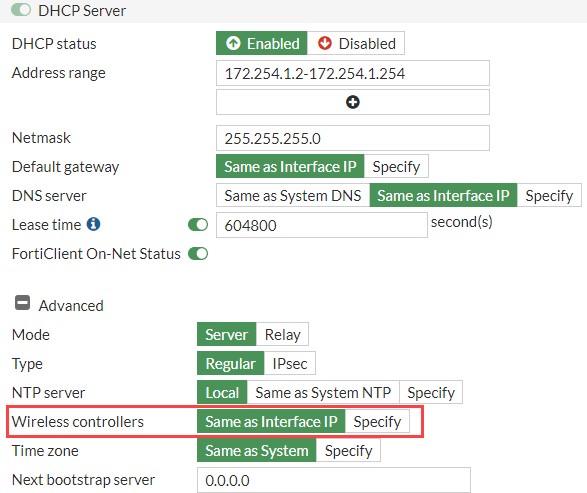587x493 pixels.
Task: Select Enabled for DHCP status
Action: point(262,43)
